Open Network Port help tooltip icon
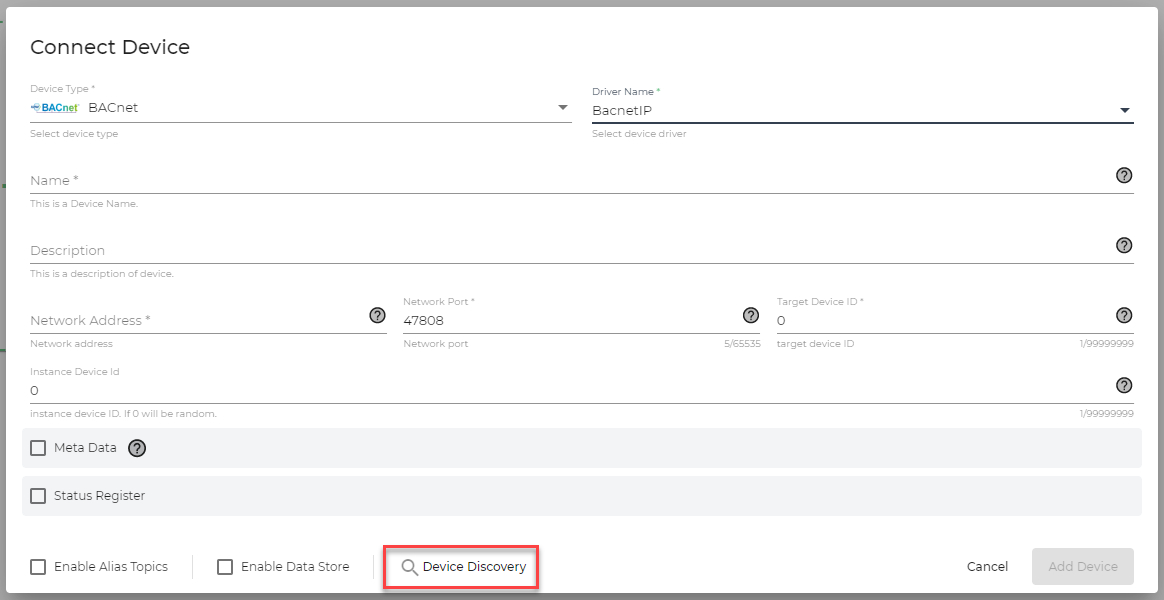This screenshot has height=600, width=1164. (x=751, y=315)
